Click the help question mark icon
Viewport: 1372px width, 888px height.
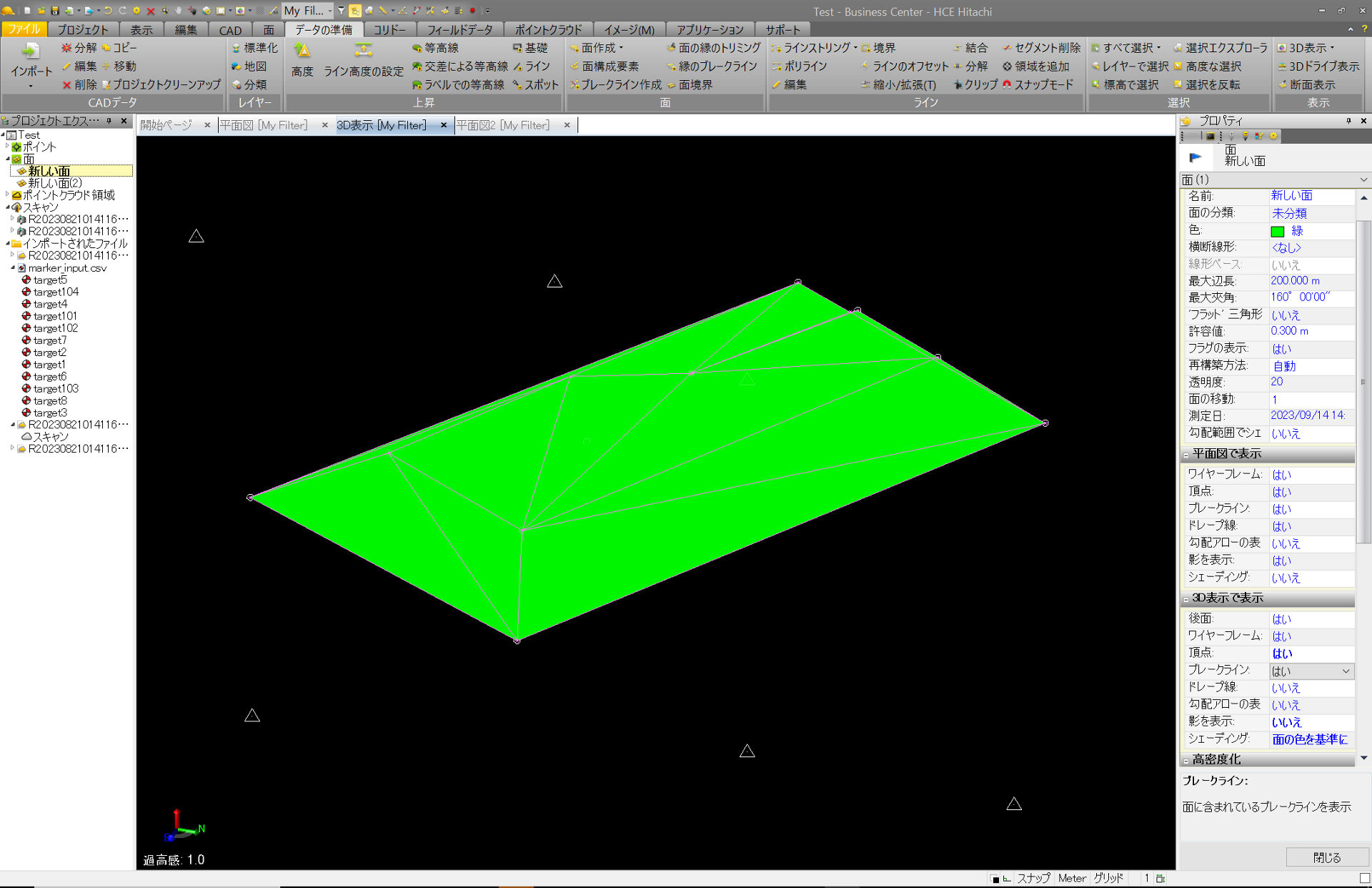1364,29
